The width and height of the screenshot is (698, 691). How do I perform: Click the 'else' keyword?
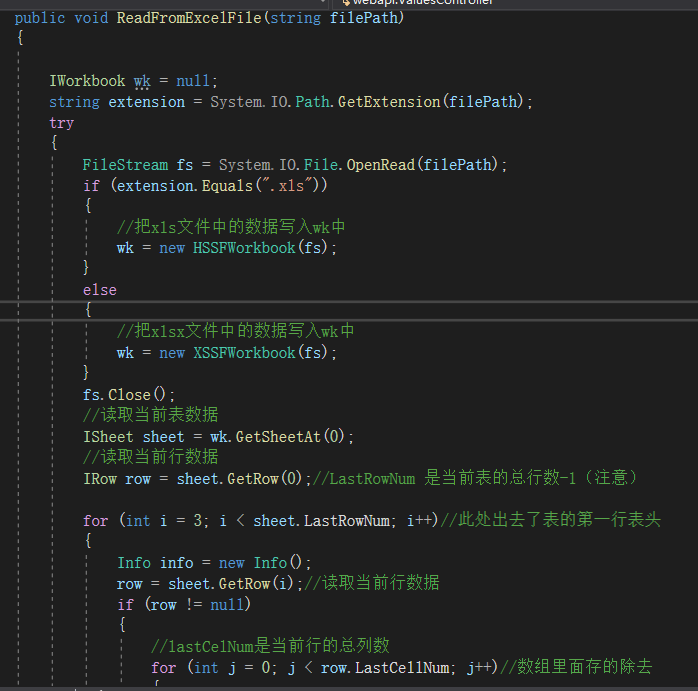(x=100, y=290)
